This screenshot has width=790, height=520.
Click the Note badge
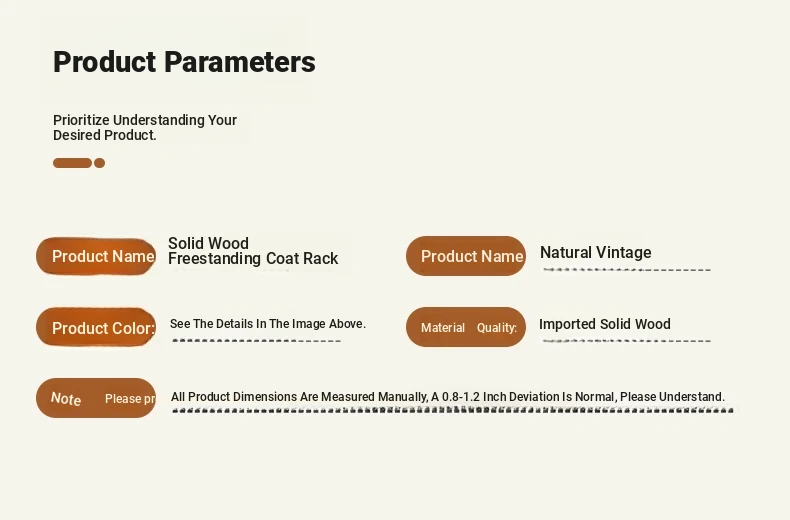[96, 398]
